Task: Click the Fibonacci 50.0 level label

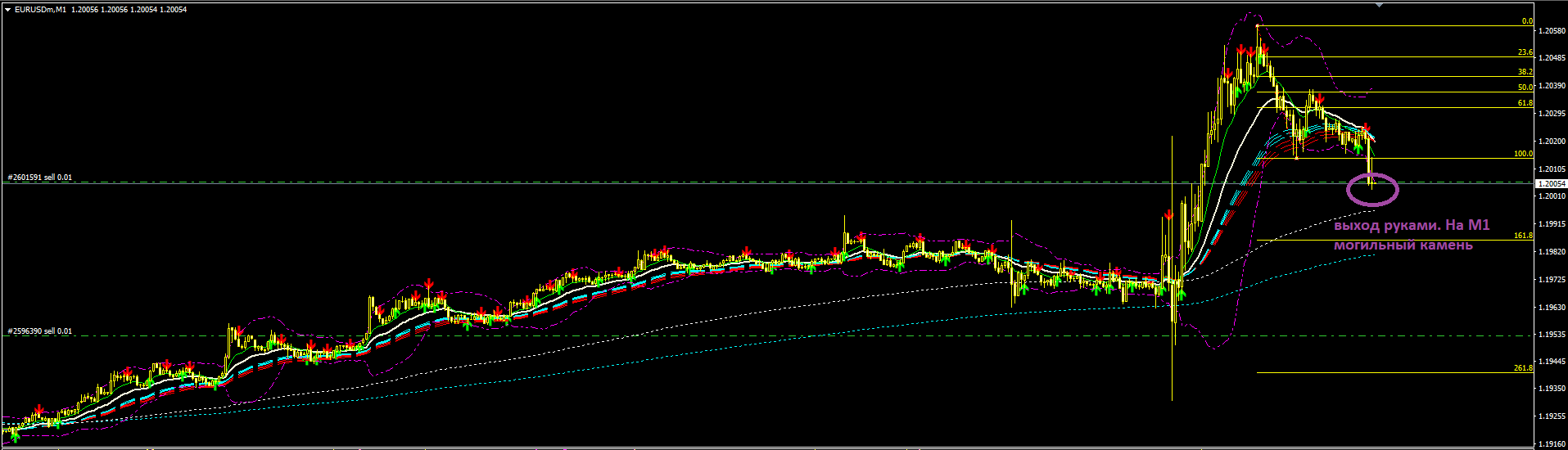Action: tap(1525, 88)
